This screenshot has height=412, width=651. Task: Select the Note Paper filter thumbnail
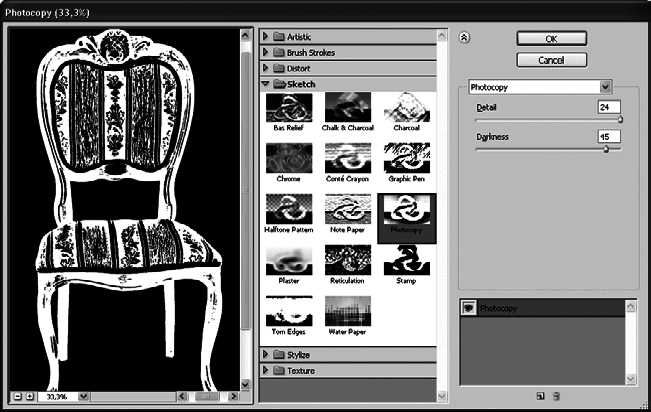348,209
